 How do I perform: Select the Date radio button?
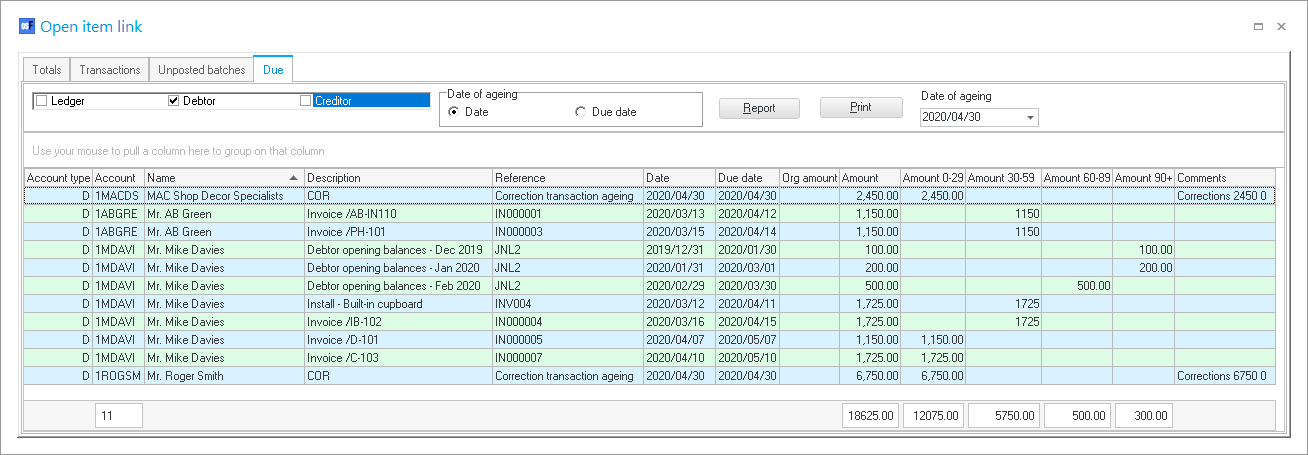[x=454, y=112]
